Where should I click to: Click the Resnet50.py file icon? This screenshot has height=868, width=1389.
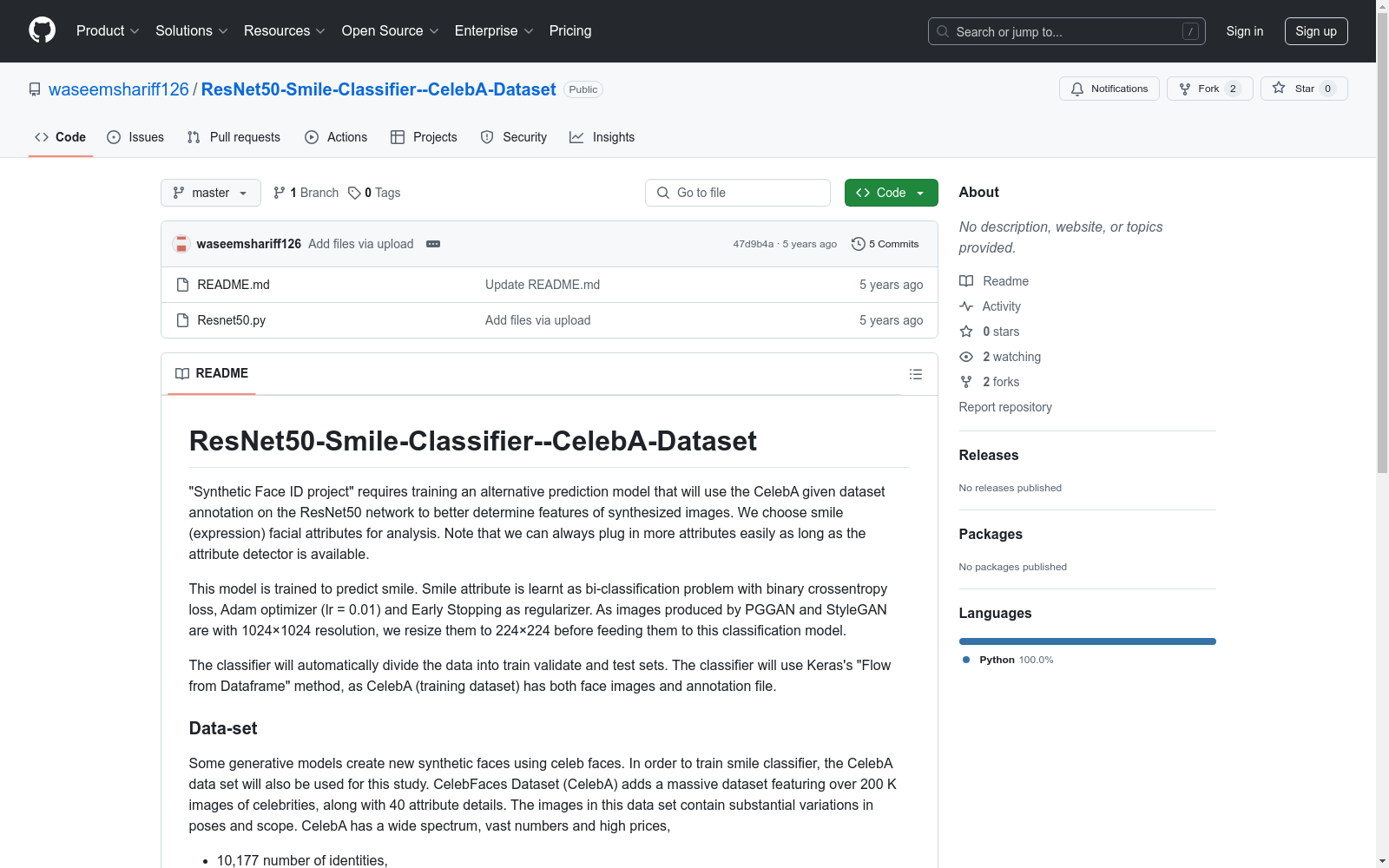(x=182, y=320)
